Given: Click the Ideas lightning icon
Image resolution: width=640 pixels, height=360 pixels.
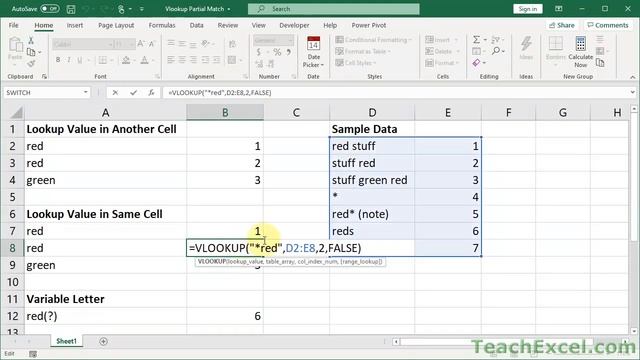Looking at the screenshot, I should tap(526, 48).
